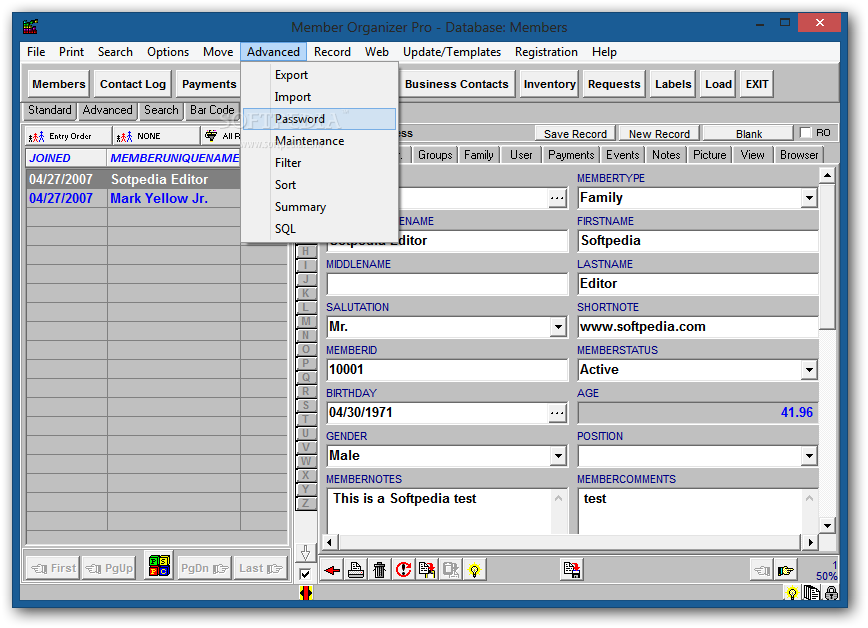This screenshot has width=868, height=628.
Task: Click the right-pointing hand icon at bottom right
Action: [x=786, y=570]
